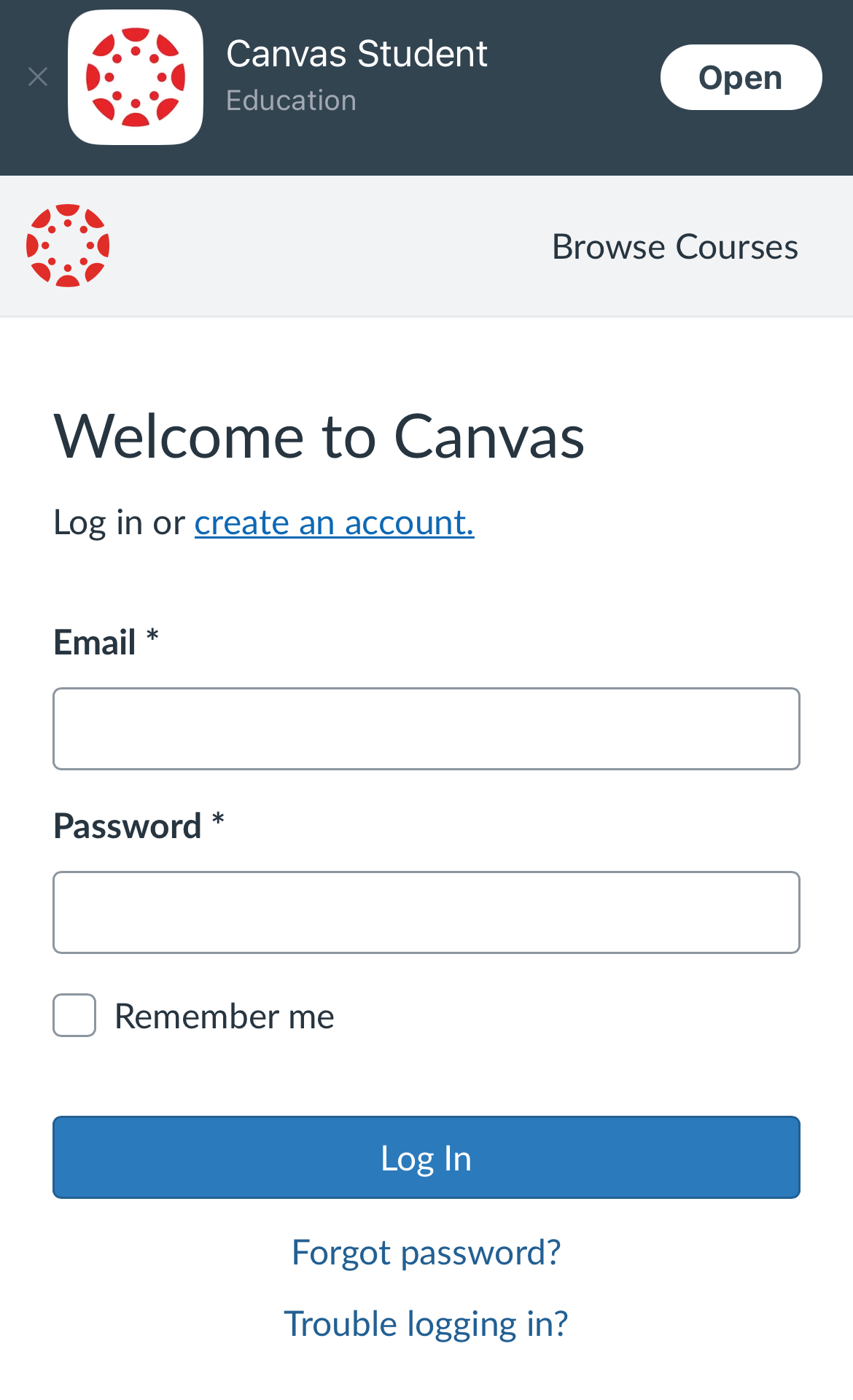This screenshot has width=853, height=1400.
Task: Dismiss the app banner with the X
Action: click(x=38, y=77)
